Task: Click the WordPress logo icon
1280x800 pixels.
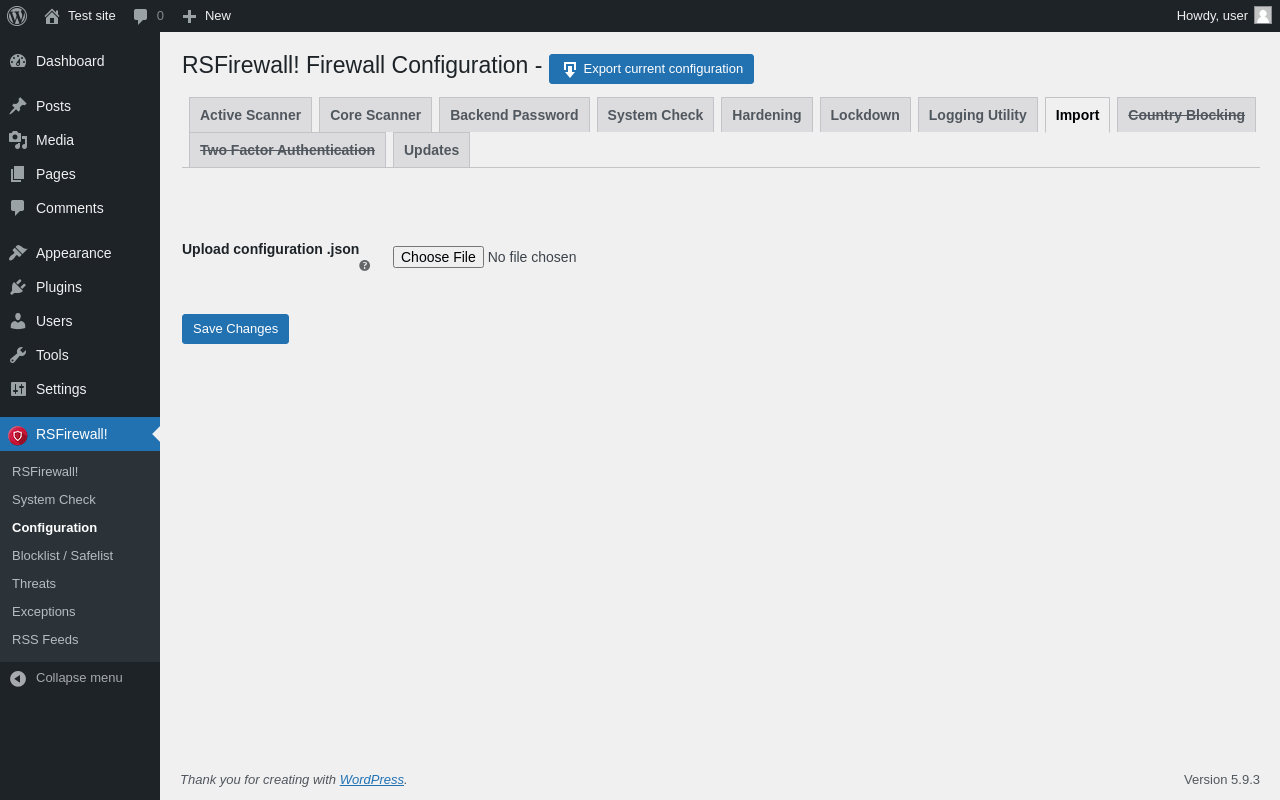Action: click(17, 16)
